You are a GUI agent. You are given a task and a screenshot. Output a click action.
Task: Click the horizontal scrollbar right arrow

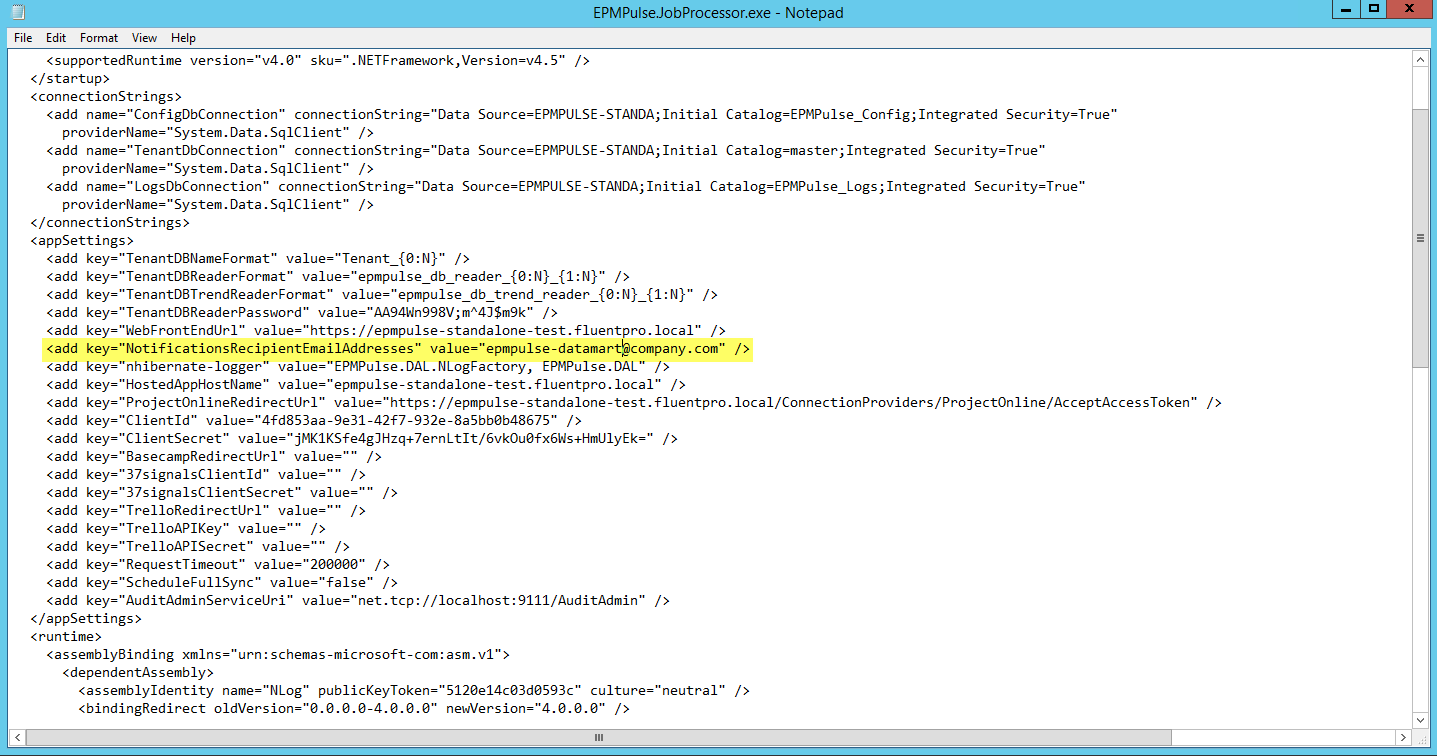(1403, 738)
